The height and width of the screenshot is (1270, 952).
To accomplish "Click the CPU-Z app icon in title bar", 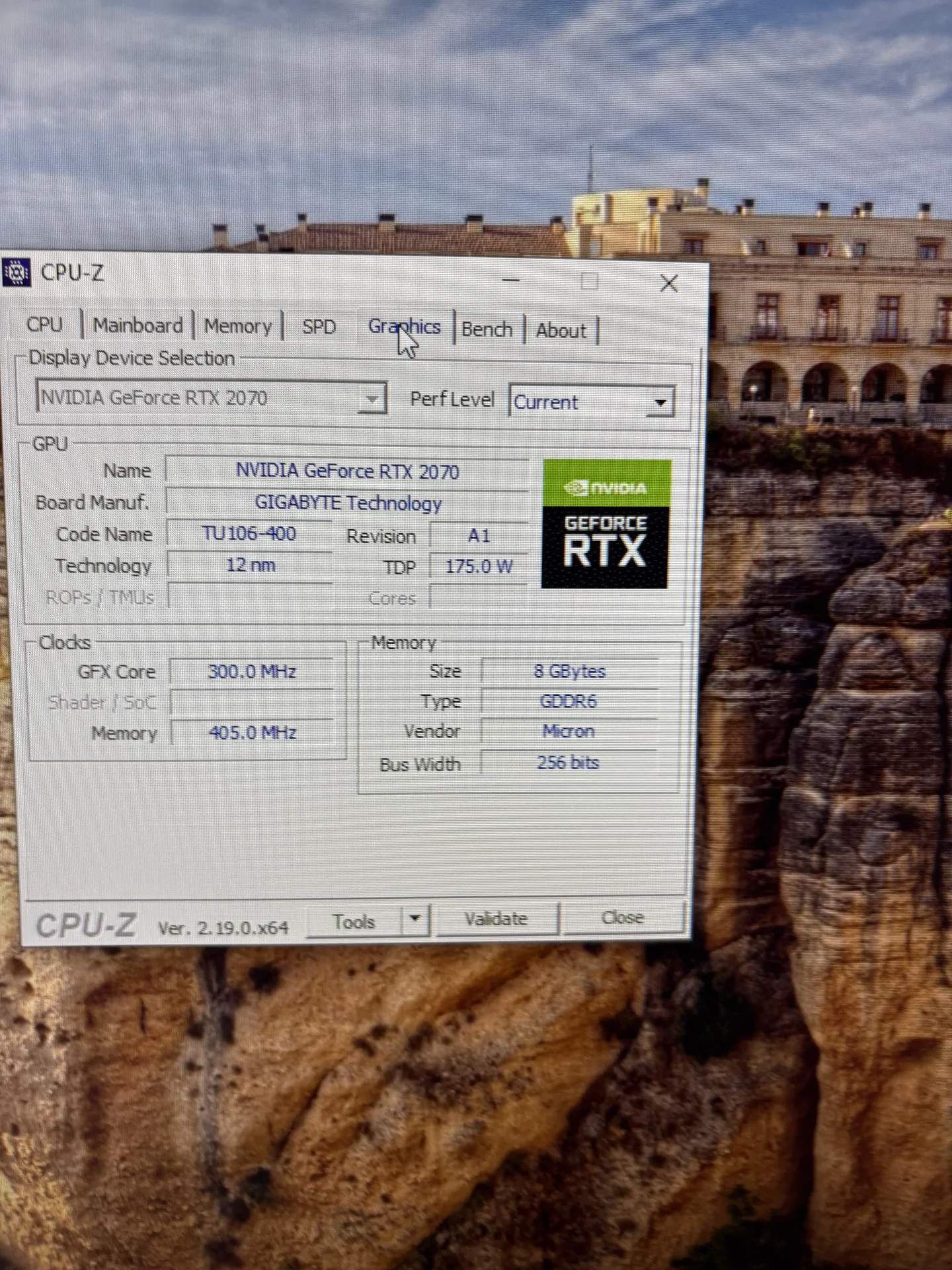I will point(16,273).
